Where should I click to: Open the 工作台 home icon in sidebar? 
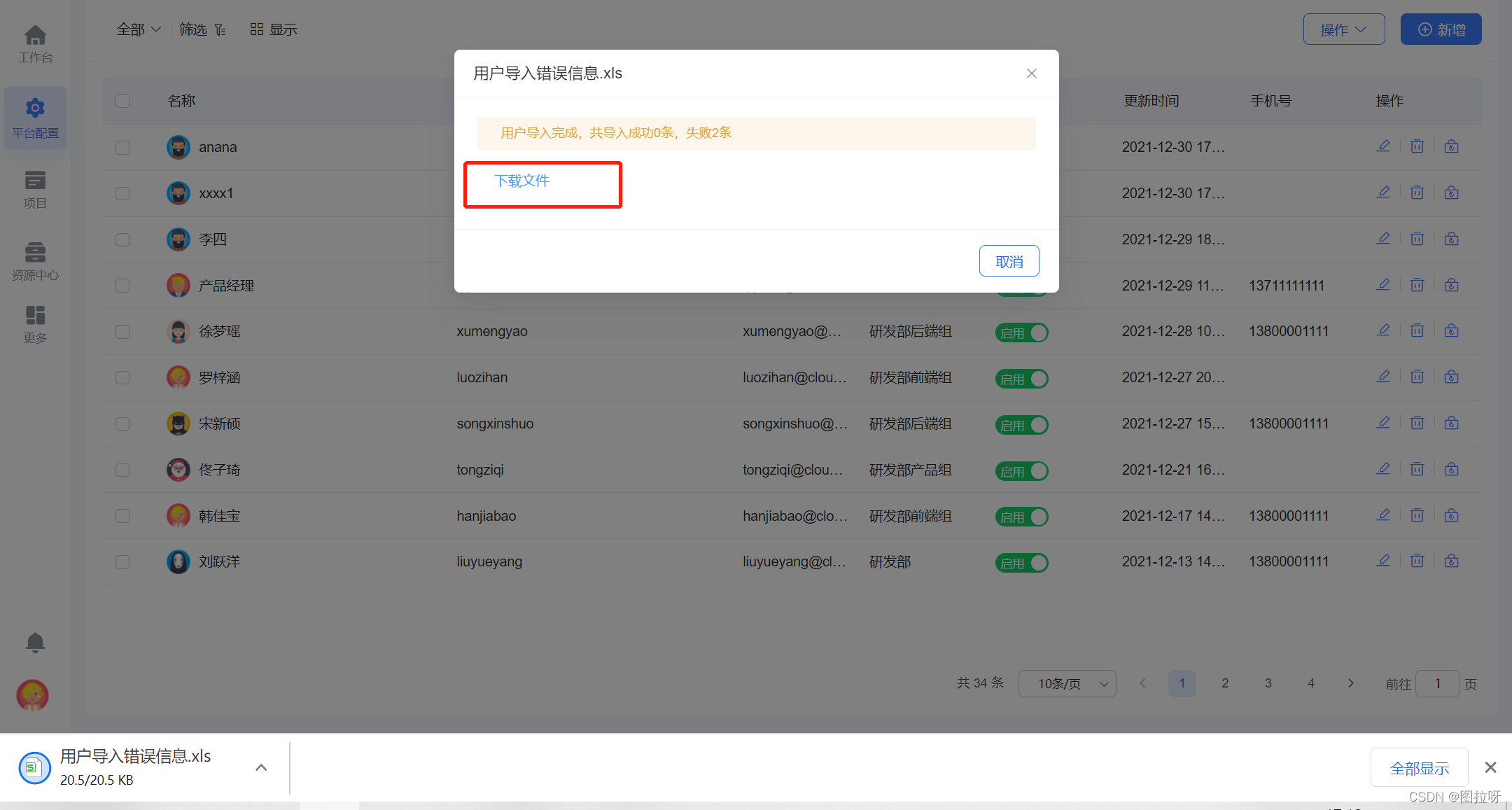point(35,36)
